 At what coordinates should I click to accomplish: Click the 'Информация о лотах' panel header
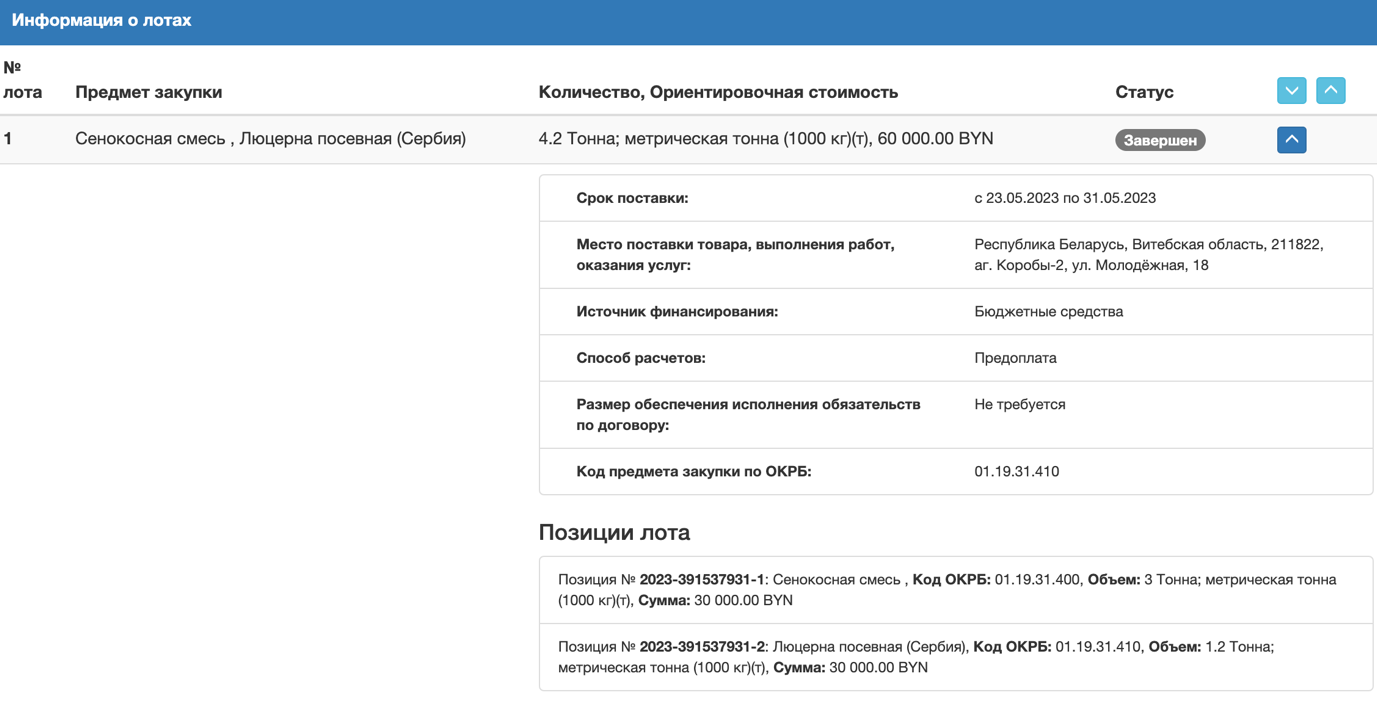[688, 21]
